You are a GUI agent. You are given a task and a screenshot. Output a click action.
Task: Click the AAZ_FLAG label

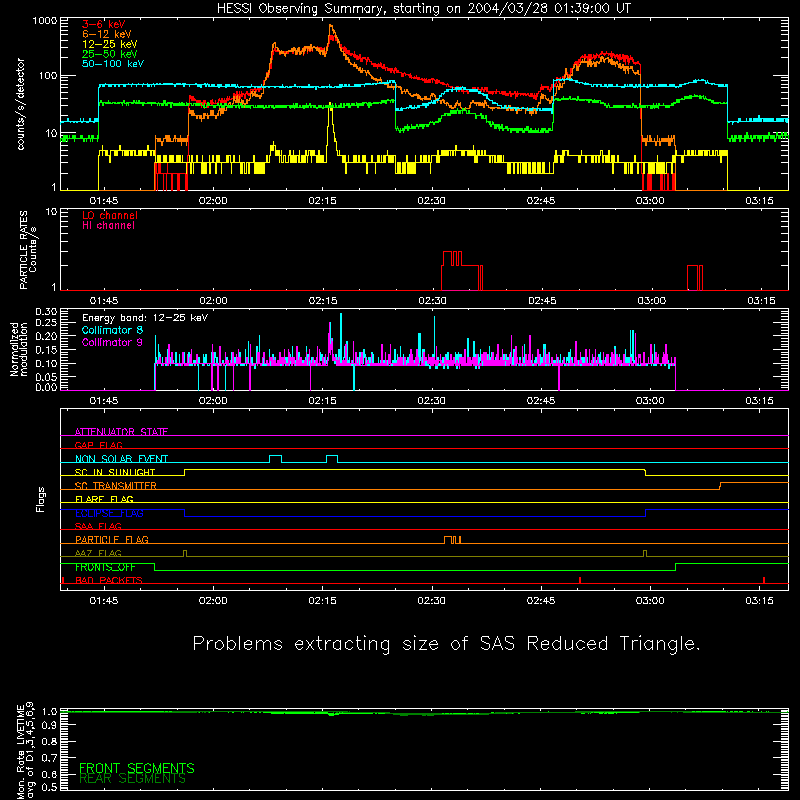tap(98, 553)
